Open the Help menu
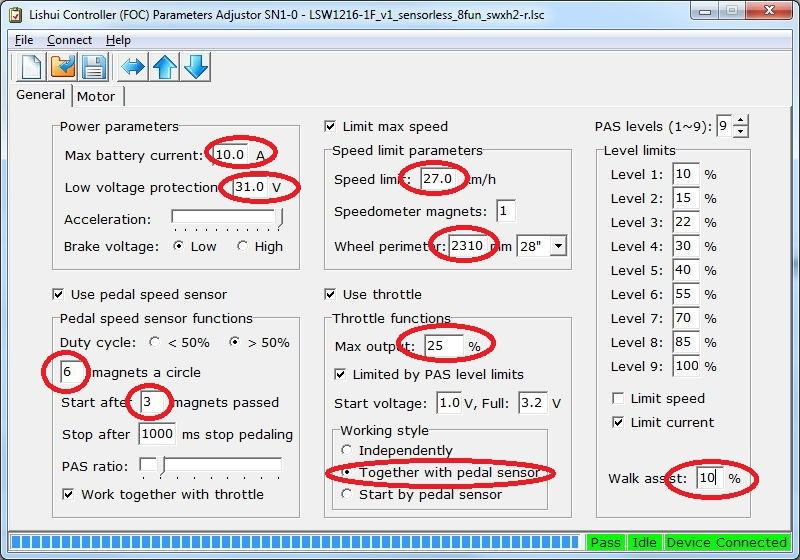The width and height of the screenshot is (800, 560). click(x=118, y=40)
